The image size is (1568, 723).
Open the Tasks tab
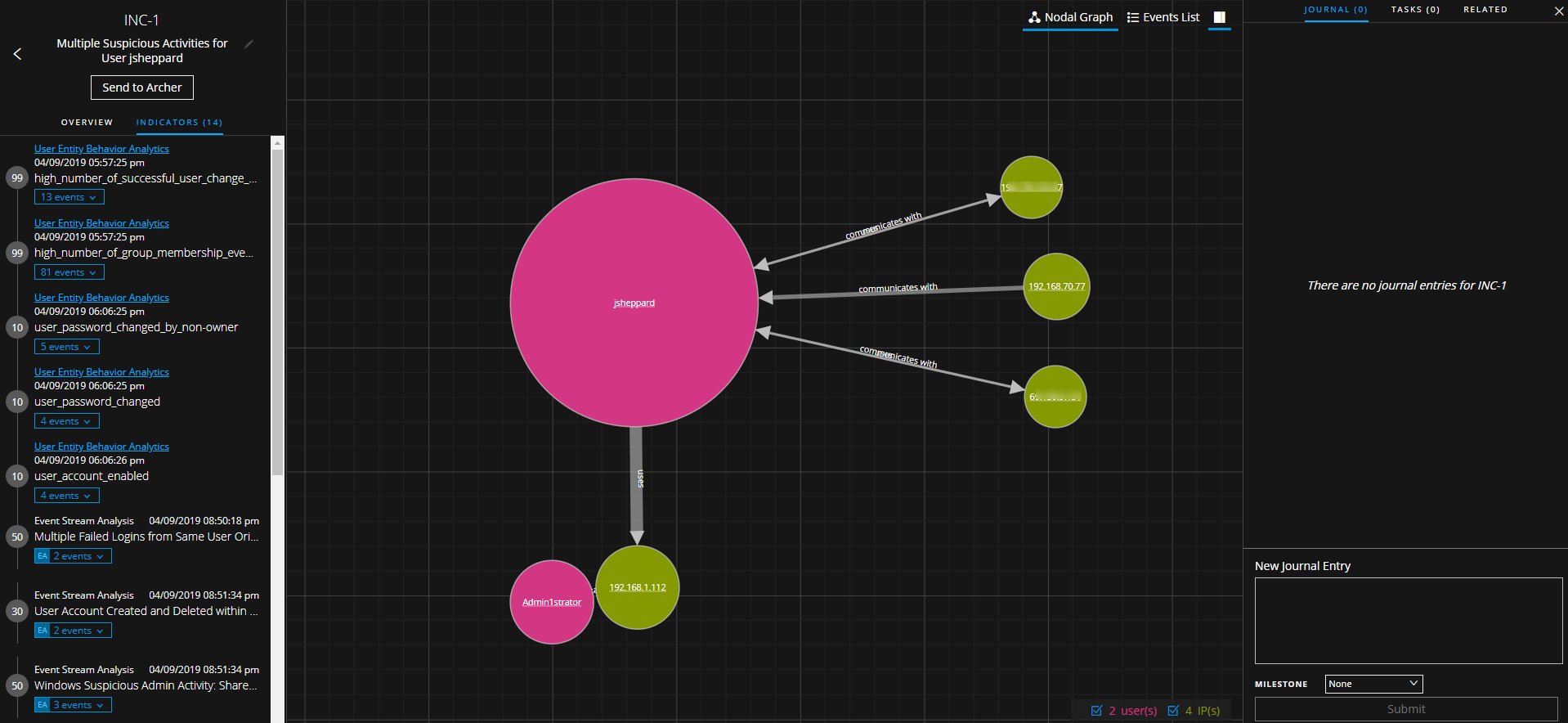pos(1414,10)
